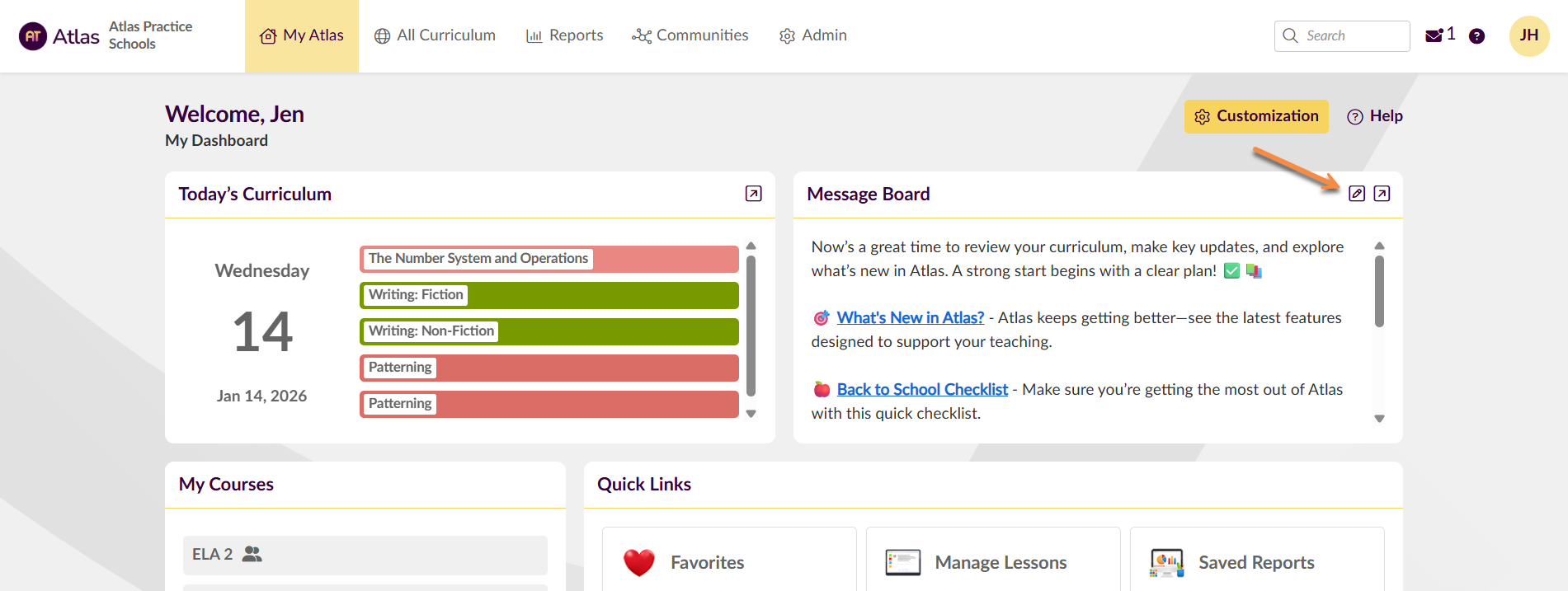Follow the What's New in Atlas? link
This screenshot has width=1568, height=591.
pyautogui.click(x=910, y=318)
